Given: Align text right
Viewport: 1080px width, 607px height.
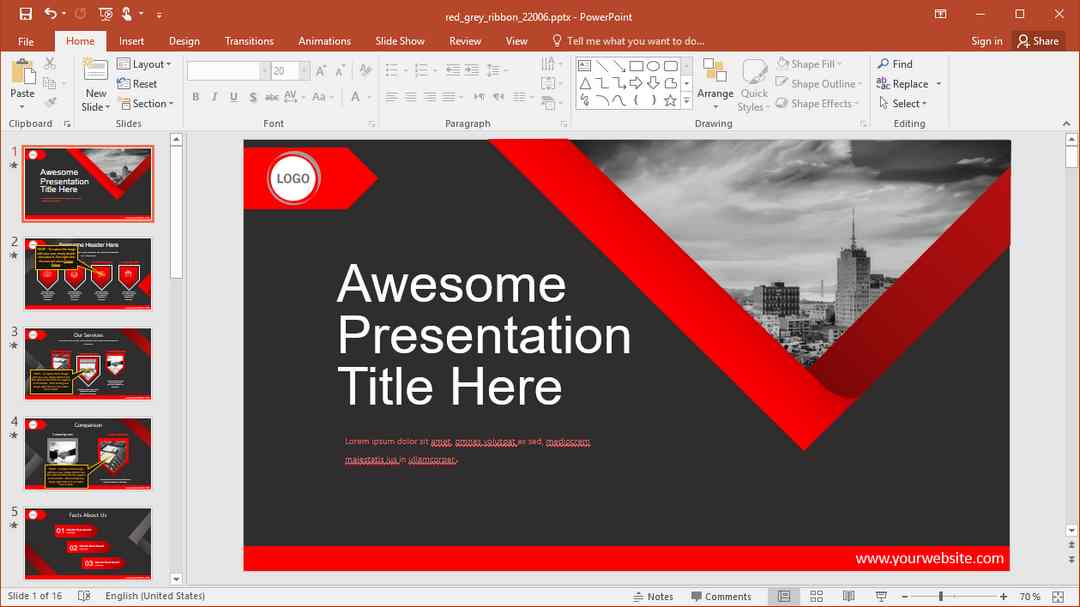Looking at the screenshot, I should pyautogui.click(x=430, y=97).
